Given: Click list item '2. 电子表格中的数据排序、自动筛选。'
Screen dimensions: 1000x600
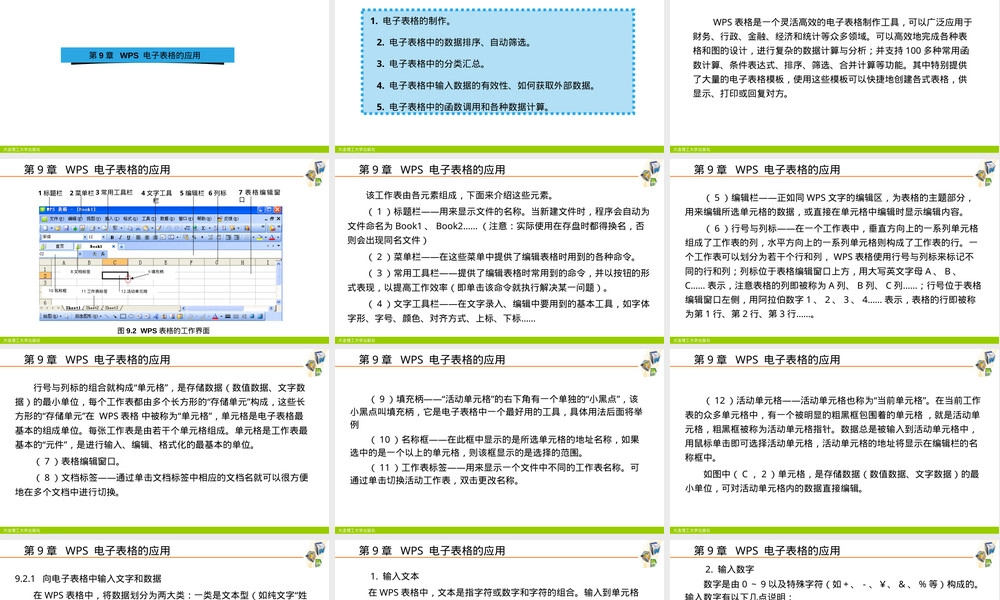Looking at the screenshot, I should coord(453,42).
